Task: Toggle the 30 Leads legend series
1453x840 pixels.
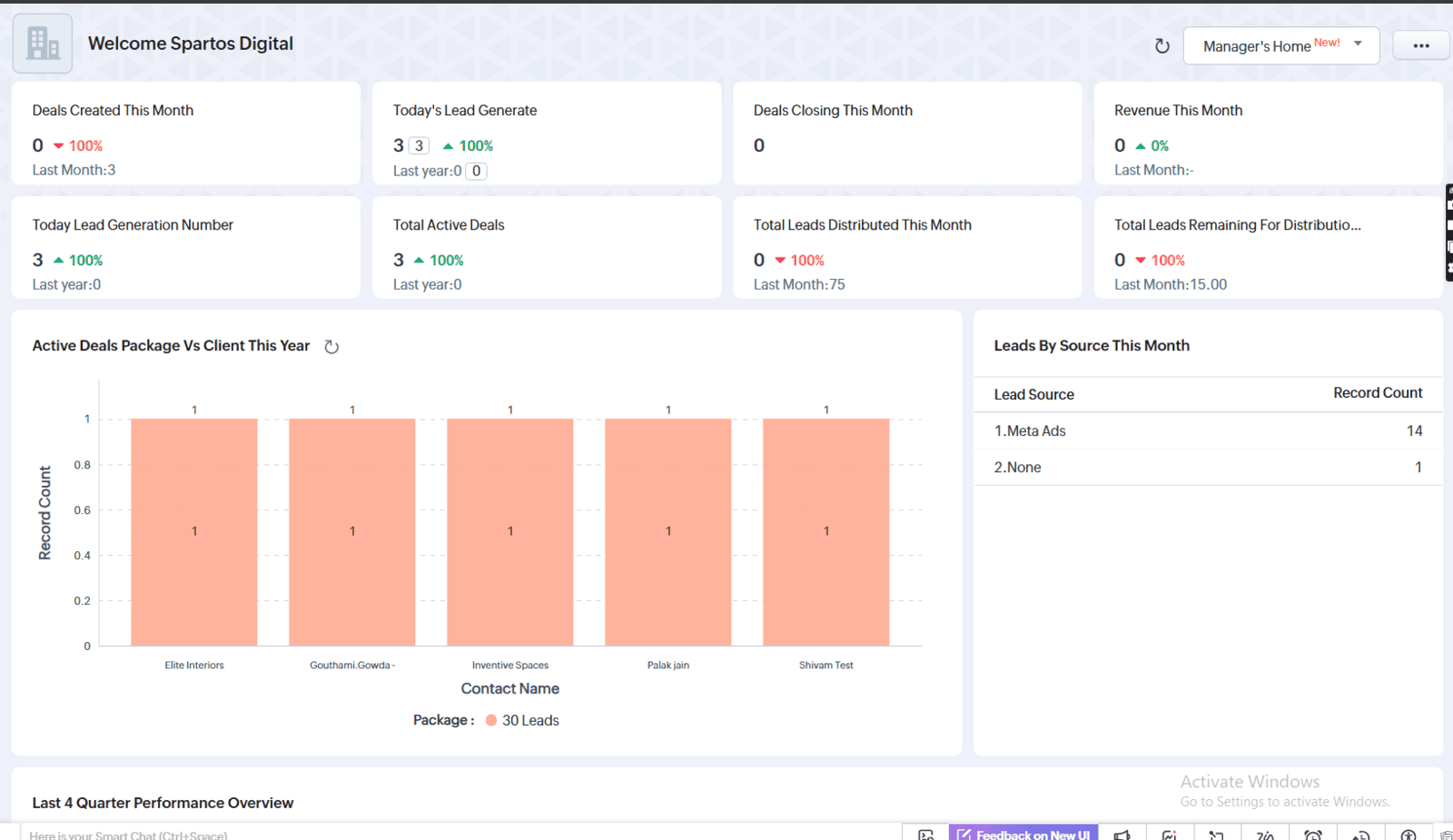Action: (x=522, y=720)
